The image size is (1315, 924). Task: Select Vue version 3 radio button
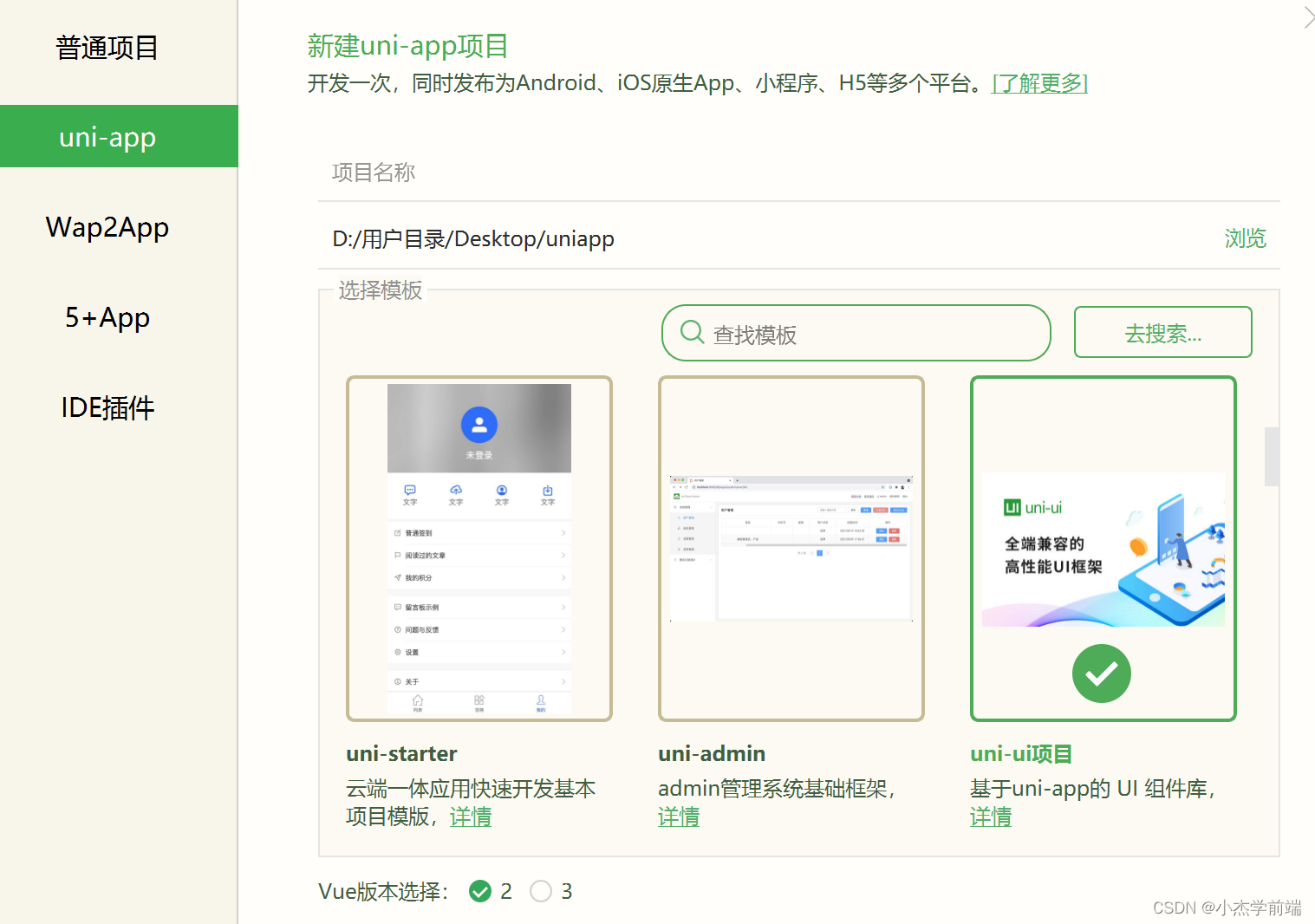pyautogui.click(x=541, y=891)
